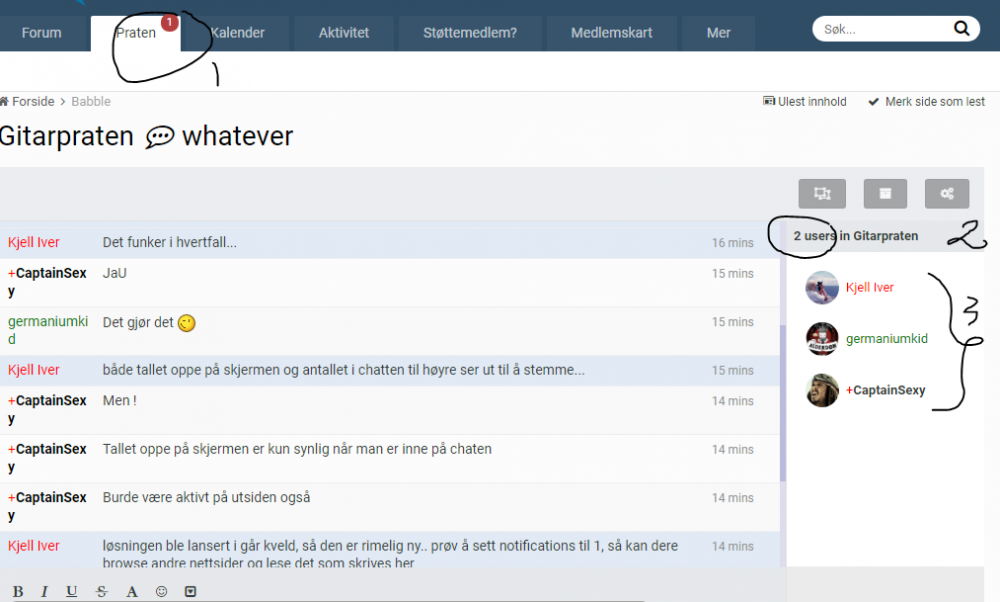Switch to the Kalender tab
Screen dimensions: 1000x602
pyautogui.click(x=237, y=33)
